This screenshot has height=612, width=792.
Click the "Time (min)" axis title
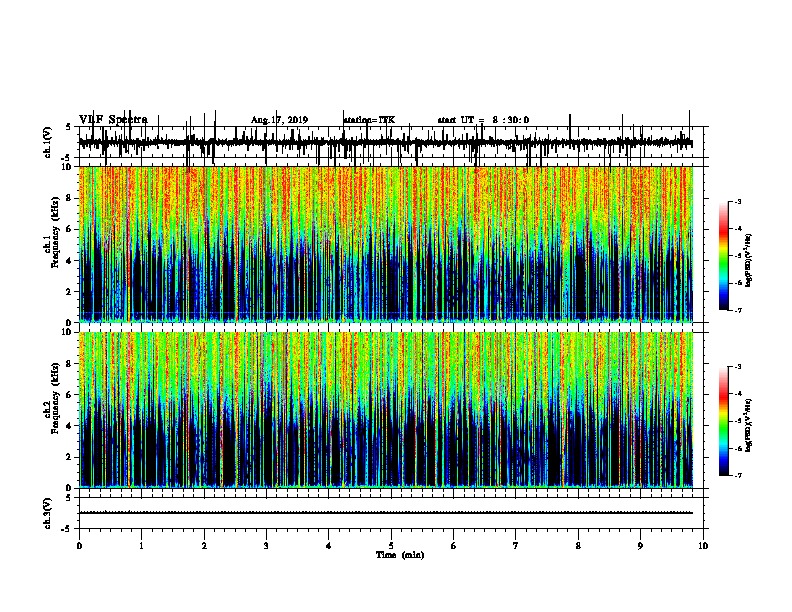pos(400,555)
